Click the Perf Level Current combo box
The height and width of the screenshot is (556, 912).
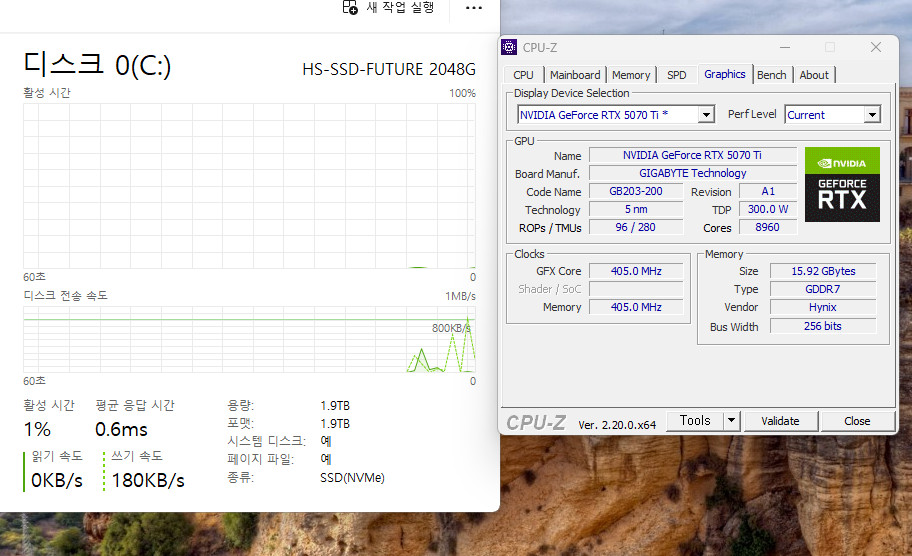click(832, 115)
